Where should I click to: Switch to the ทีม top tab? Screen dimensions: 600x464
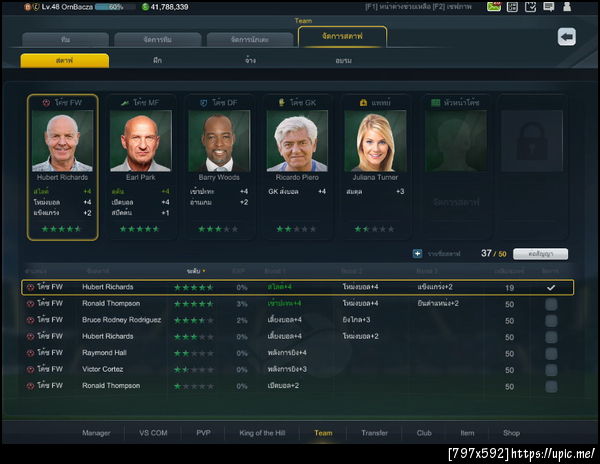(x=65, y=40)
